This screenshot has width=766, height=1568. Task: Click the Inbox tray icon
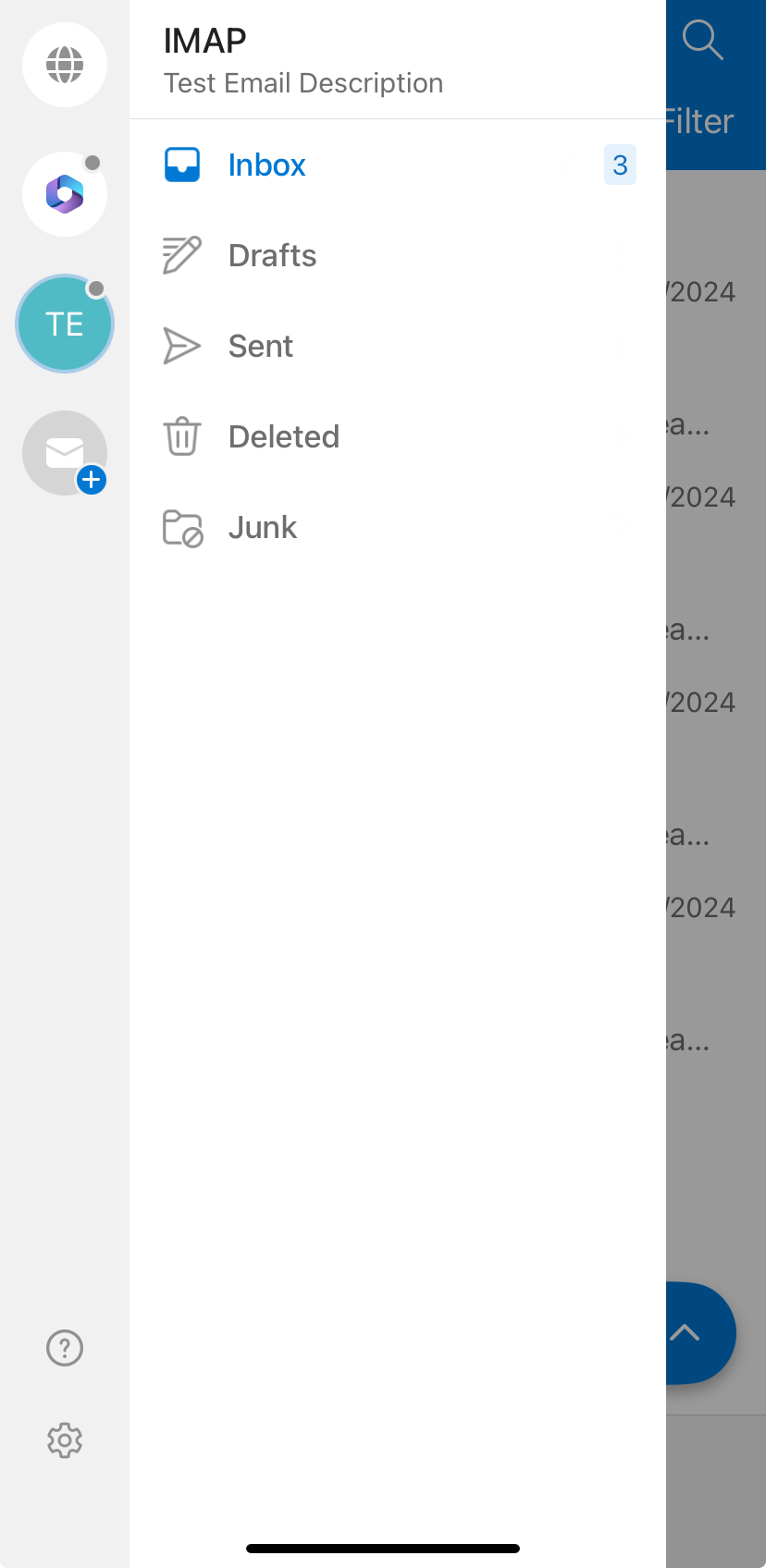[182, 165]
